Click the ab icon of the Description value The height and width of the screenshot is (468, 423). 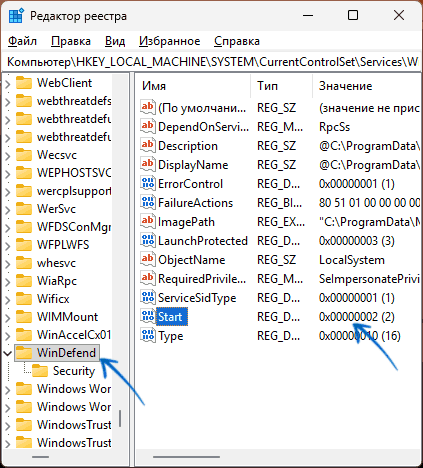click(148, 146)
